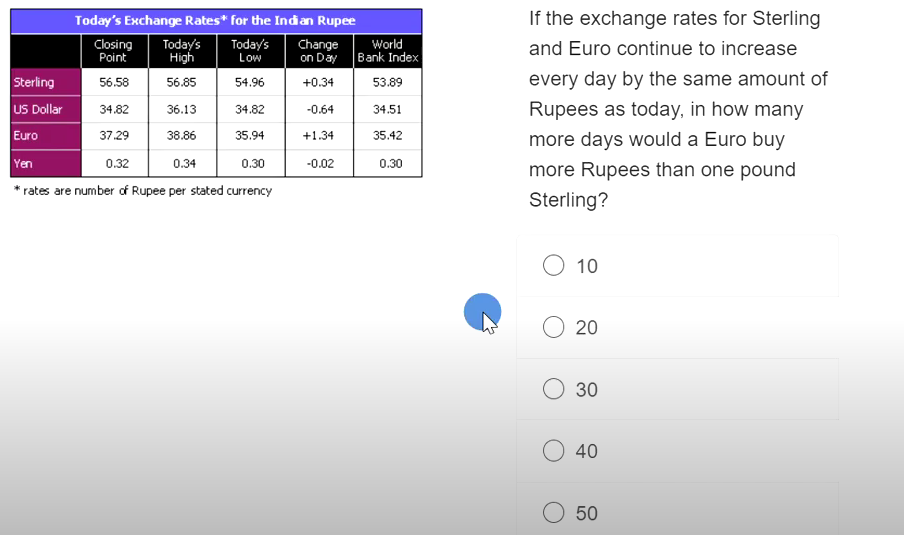Viewport: 904px width, 535px height.
Task: Click the Closing Point column header
Action: click(x=114, y=51)
